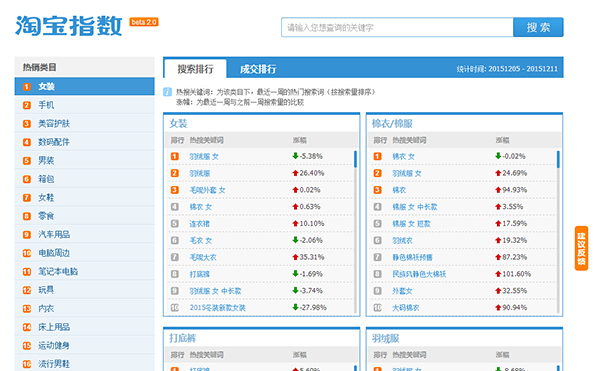Click the 女装 panel blue scrollbar thumb
The height and width of the screenshot is (371, 600).
(x=355, y=159)
